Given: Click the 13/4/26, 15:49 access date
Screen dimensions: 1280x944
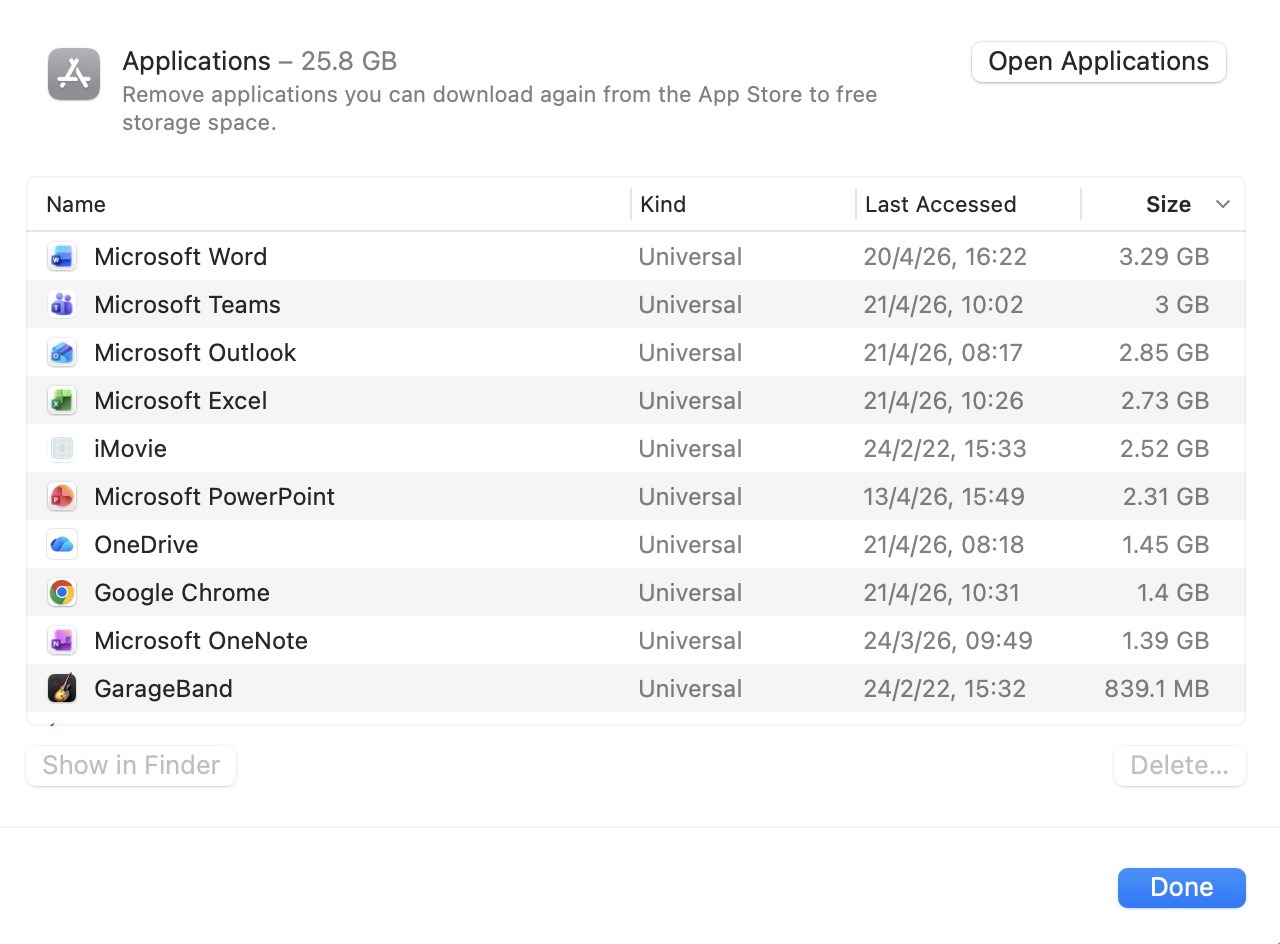Looking at the screenshot, I should pyautogui.click(x=944, y=497).
